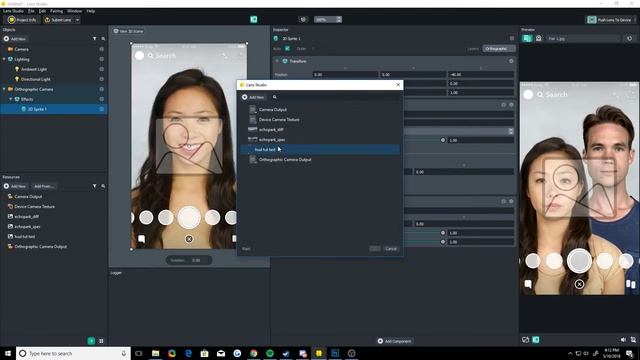Click the green Preview mode icon
The image size is (640, 360).
527,38
